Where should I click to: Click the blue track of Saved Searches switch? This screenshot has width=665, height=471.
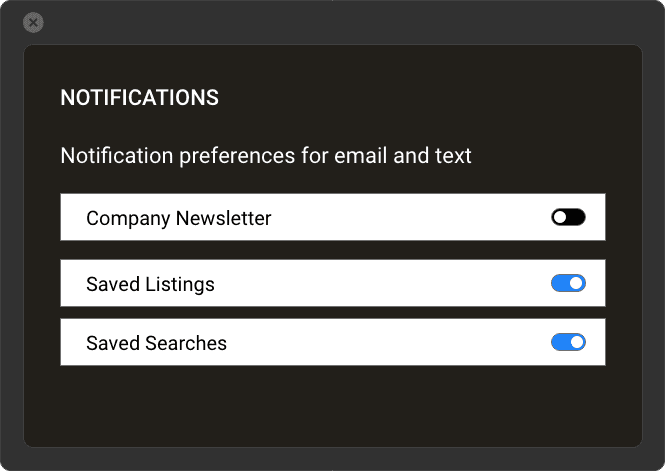pyautogui.click(x=560, y=343)
